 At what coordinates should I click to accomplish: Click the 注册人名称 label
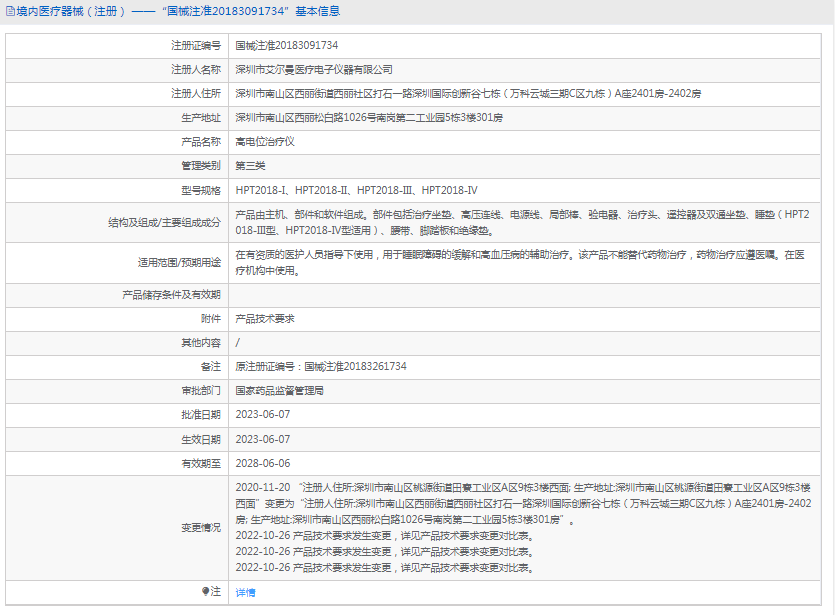pyautogui.click(x=195, y=69)
